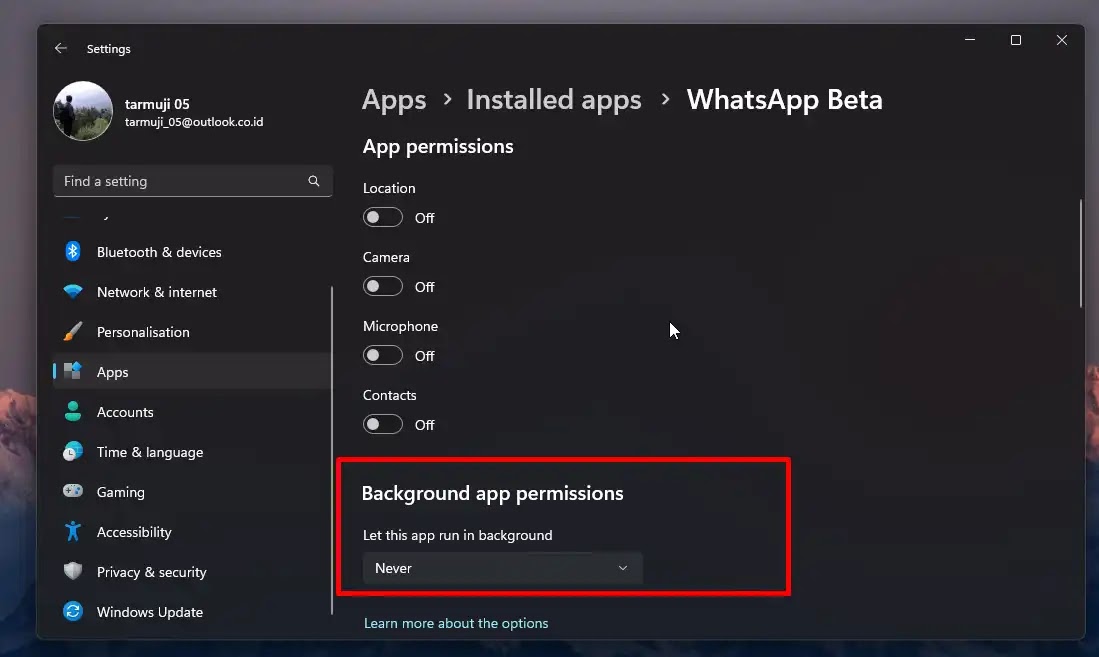
Task: Go to Network & internet
Action: point(192,292)
